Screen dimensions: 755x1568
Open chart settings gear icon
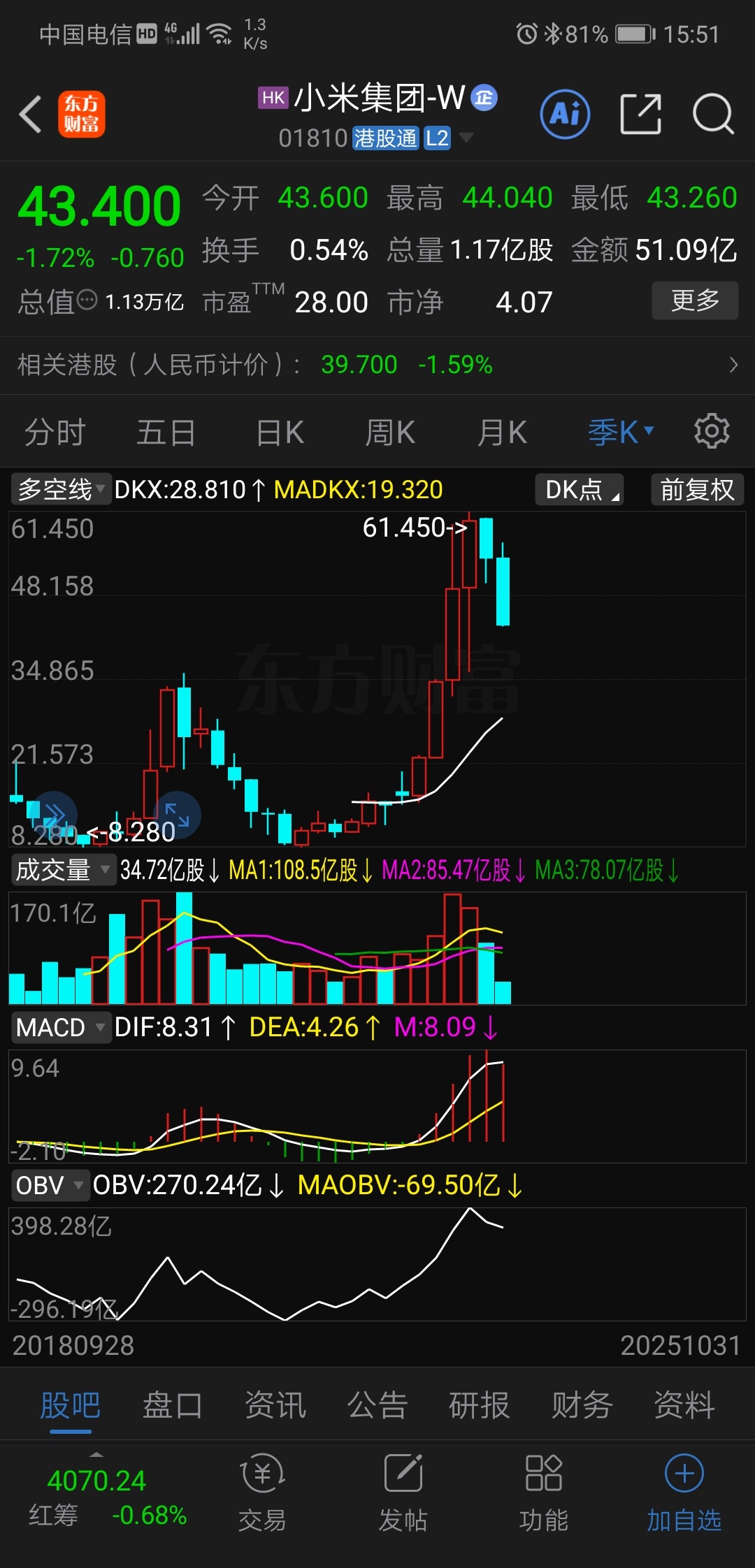tap(712, 431)
